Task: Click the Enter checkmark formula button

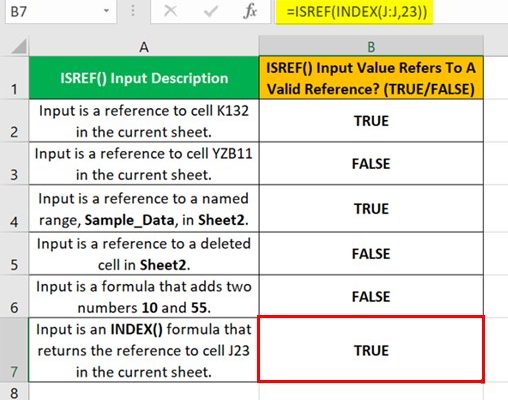Action: (210, 11)
